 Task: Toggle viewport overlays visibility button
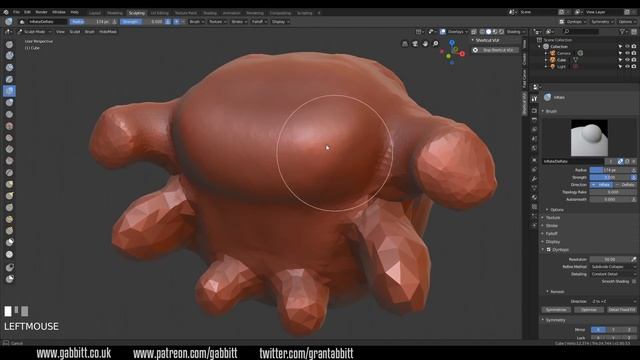[x=442, y=32]
